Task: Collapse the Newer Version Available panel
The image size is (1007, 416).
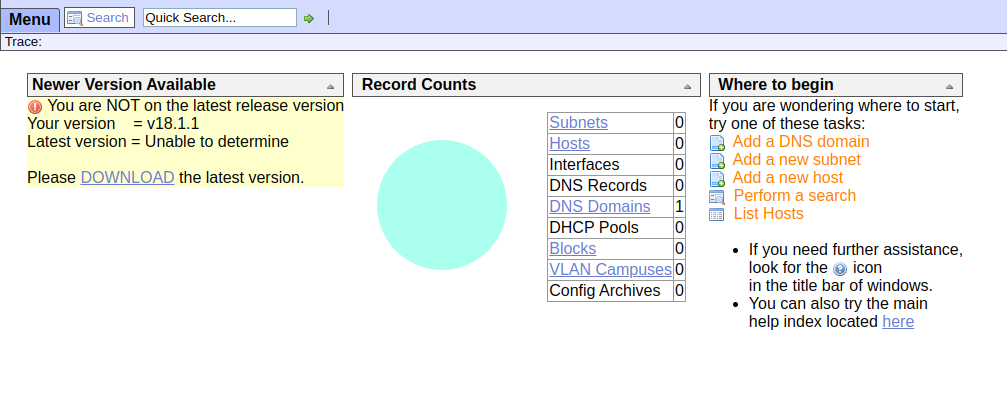Action: (331, 87)
